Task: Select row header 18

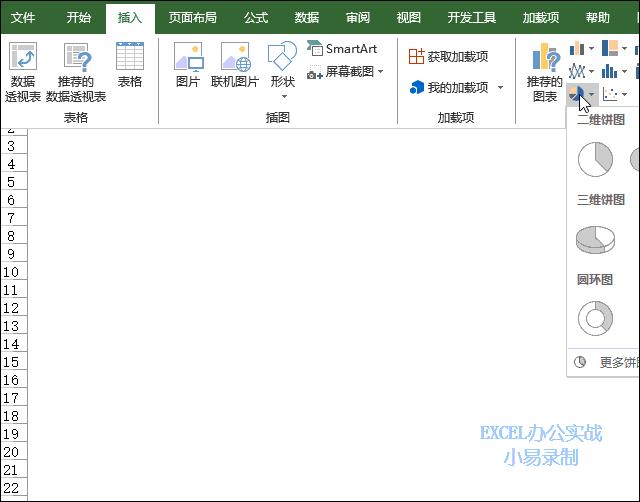Action: pyautogui.click(x=13, y=416)
